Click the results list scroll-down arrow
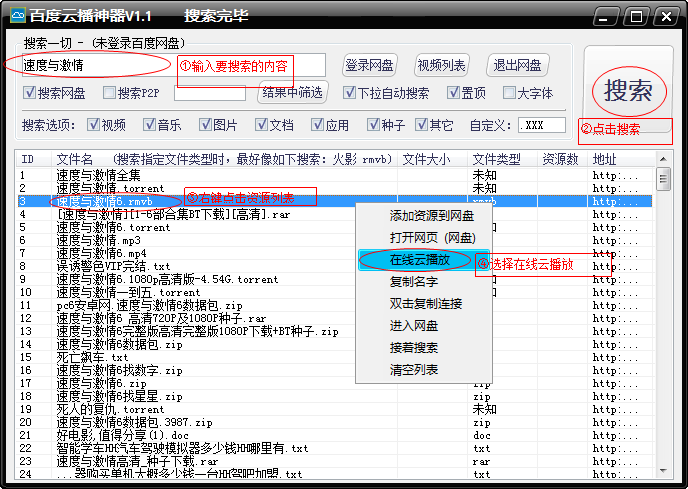Image resolution: width=688 pixels, height=489 pixels. [663, 471]
